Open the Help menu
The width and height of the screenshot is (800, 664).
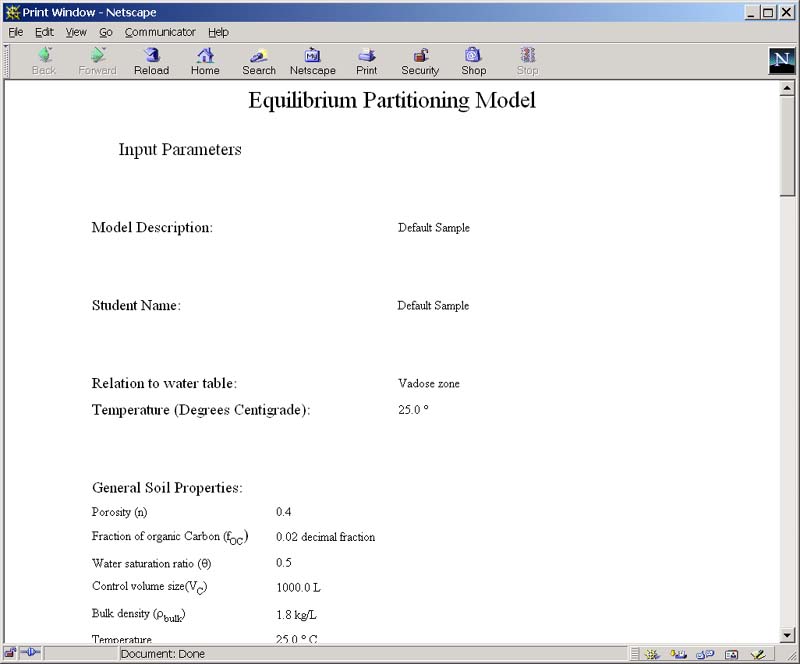click(218, 31)
